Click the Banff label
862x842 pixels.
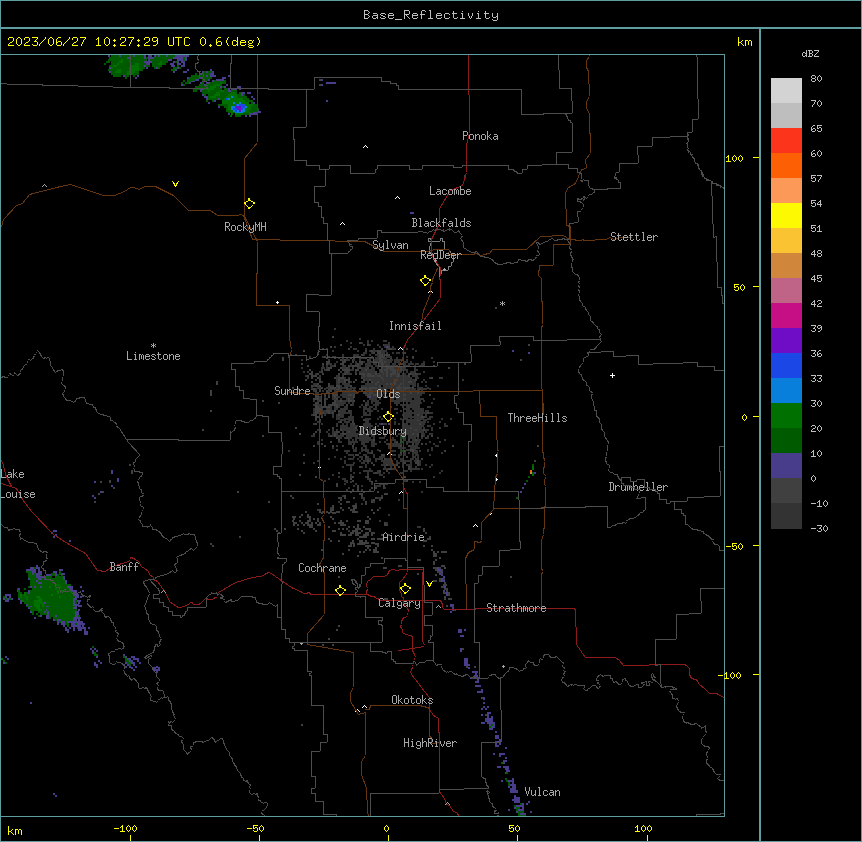[124, 567]
